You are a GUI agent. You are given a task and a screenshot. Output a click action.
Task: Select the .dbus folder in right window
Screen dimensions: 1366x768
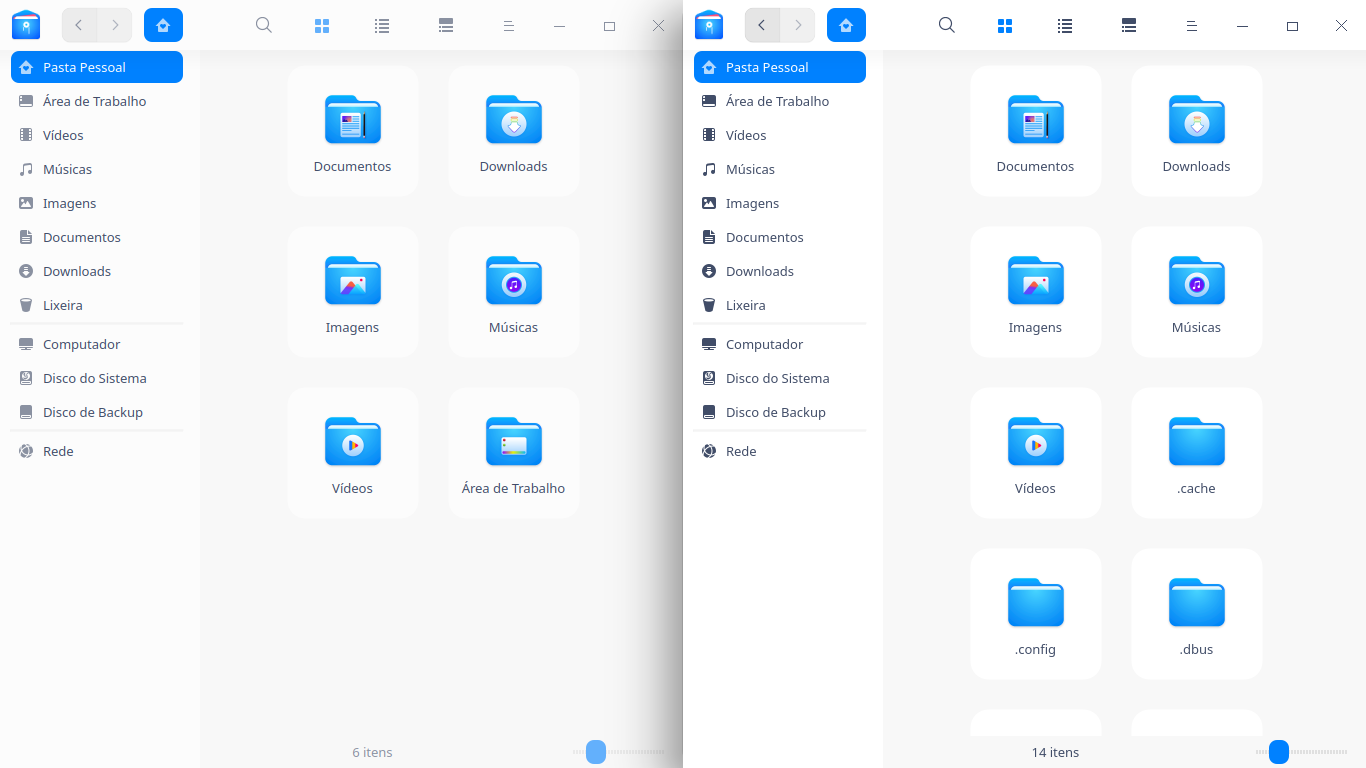click(x=1197, y=614)
